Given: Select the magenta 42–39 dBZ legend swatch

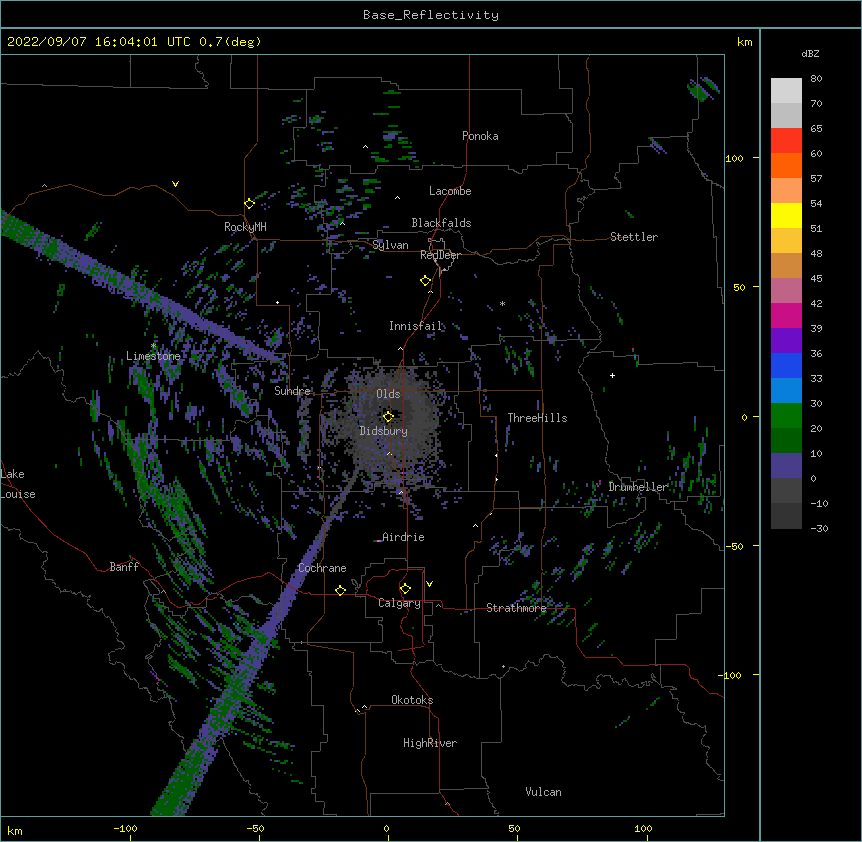Looking at the screenshot, I should pyautogui.click(x=786, y=315).
